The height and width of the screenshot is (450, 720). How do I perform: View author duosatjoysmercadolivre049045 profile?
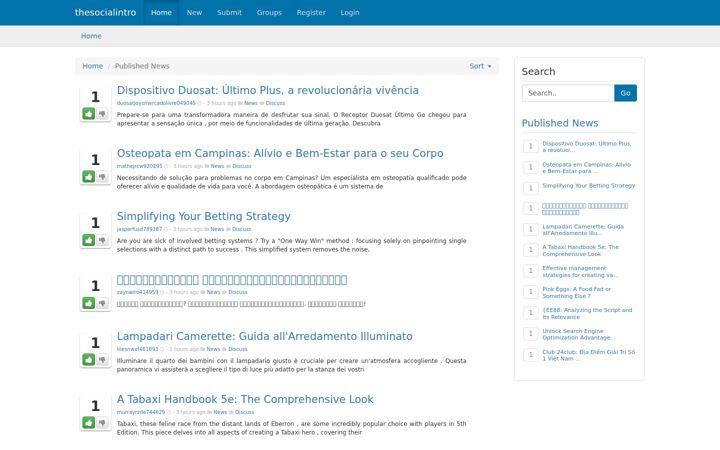click(156, 103)
